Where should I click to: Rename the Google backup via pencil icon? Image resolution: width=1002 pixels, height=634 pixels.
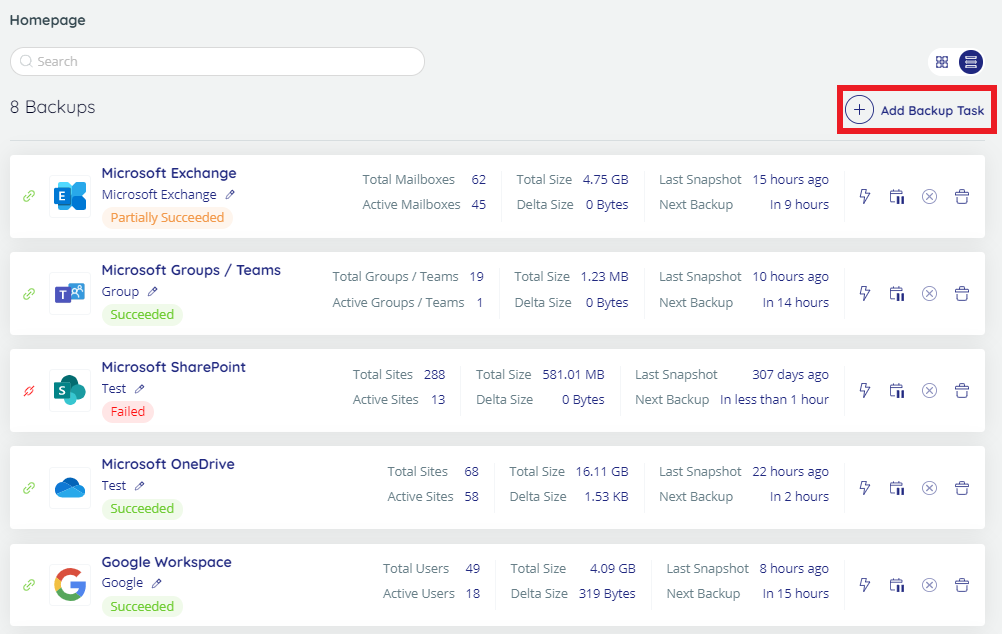click(x=157, y=582)
